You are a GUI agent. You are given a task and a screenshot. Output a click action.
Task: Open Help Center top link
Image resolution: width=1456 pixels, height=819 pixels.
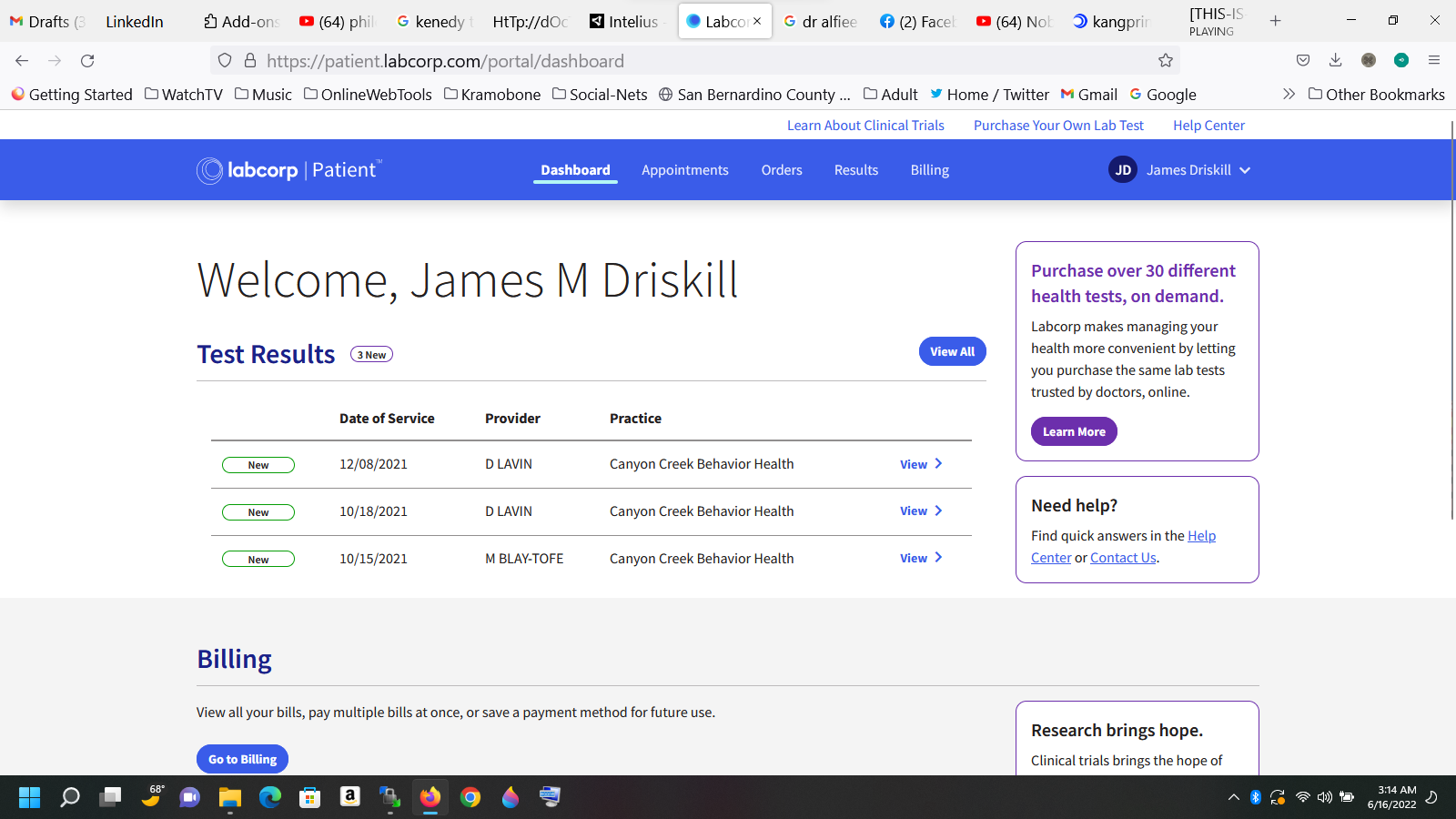1208,126
